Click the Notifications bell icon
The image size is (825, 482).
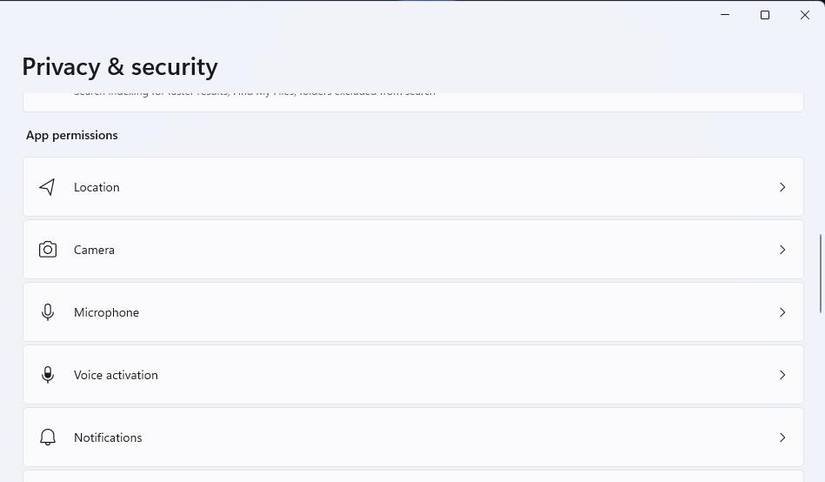[47, 438]
